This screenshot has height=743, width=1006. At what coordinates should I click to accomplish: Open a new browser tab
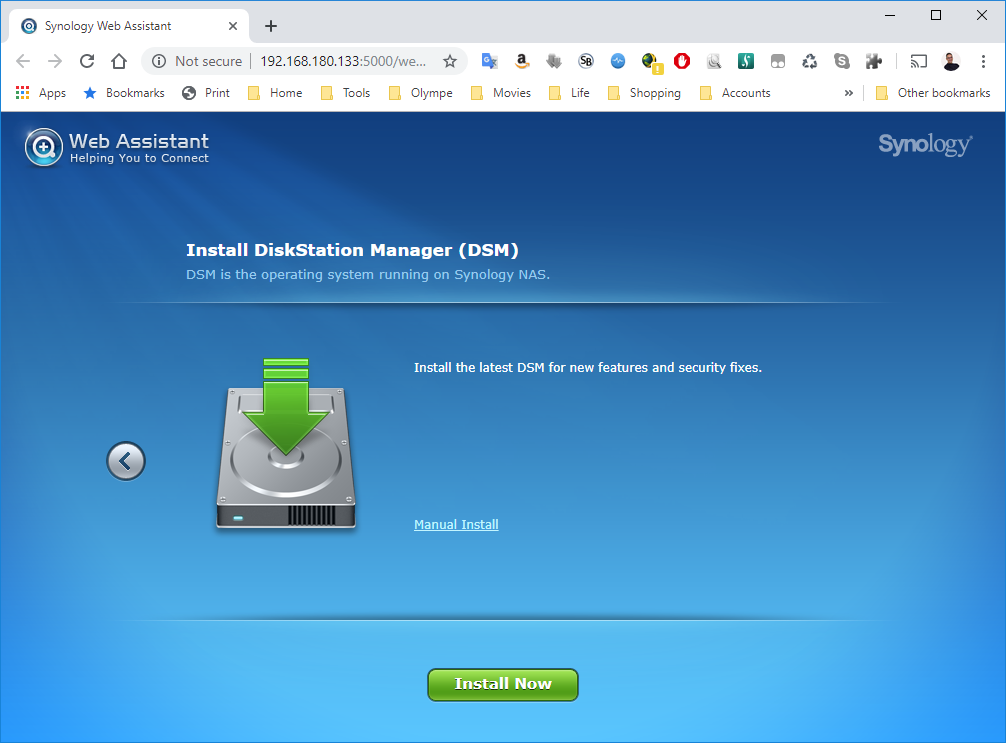(271, 26)
